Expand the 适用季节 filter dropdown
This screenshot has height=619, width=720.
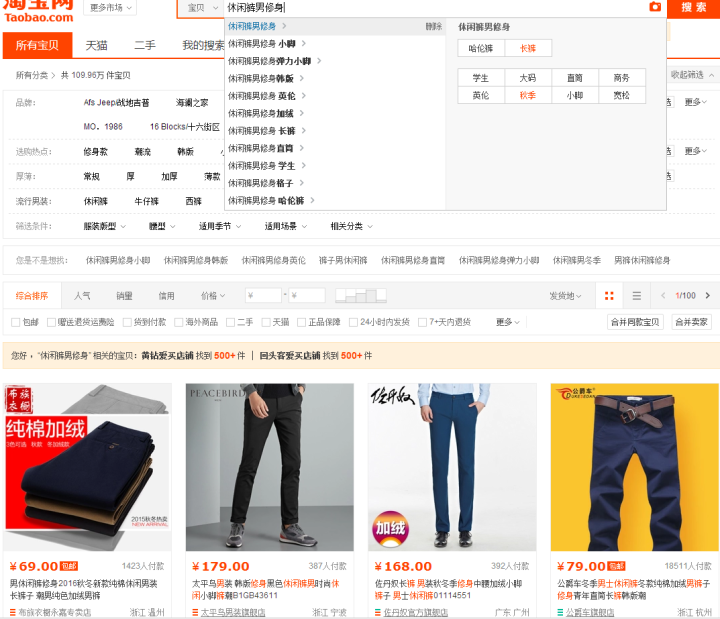[x=219, y=226]
